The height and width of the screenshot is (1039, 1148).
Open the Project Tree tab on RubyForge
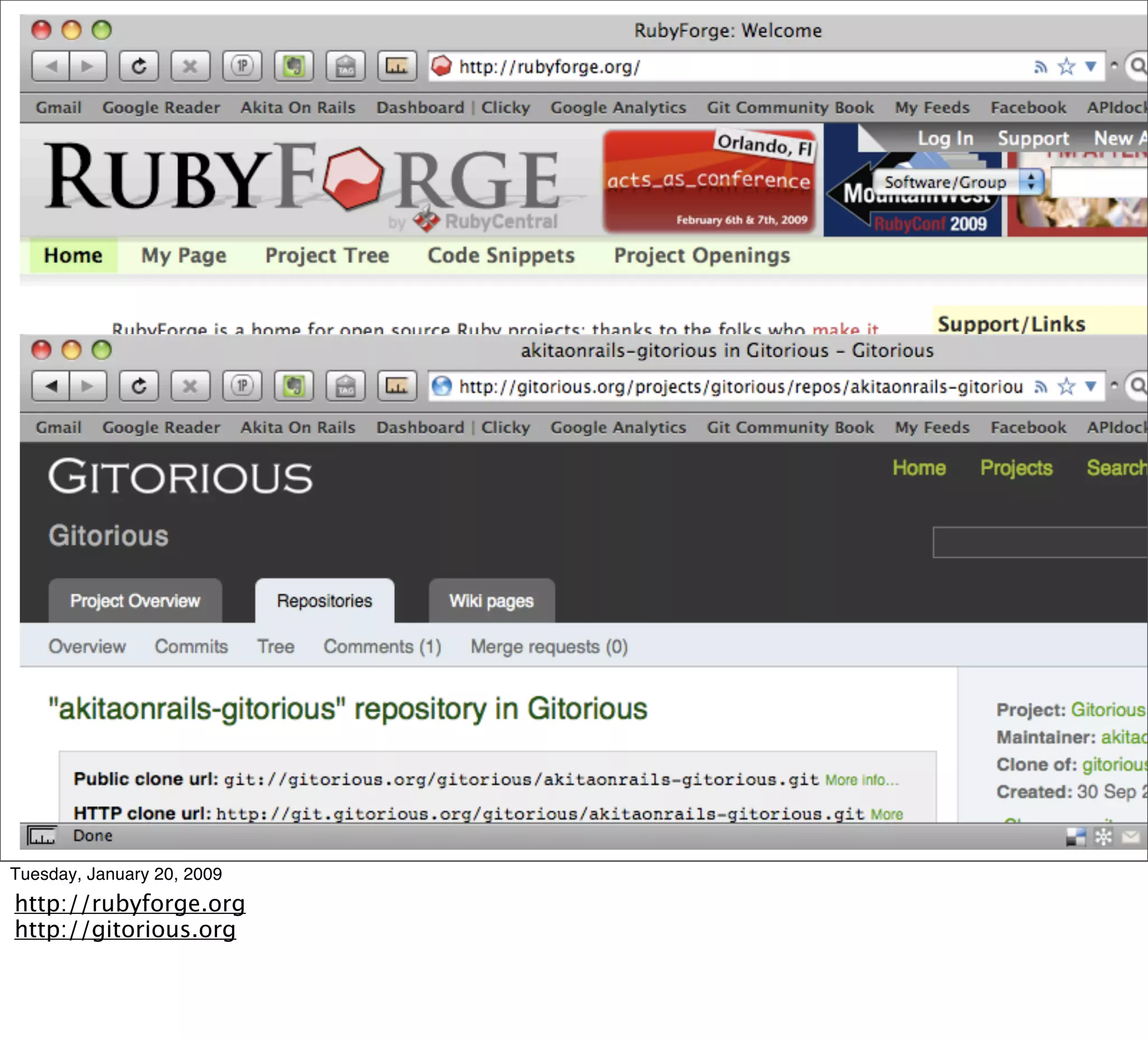327,255
